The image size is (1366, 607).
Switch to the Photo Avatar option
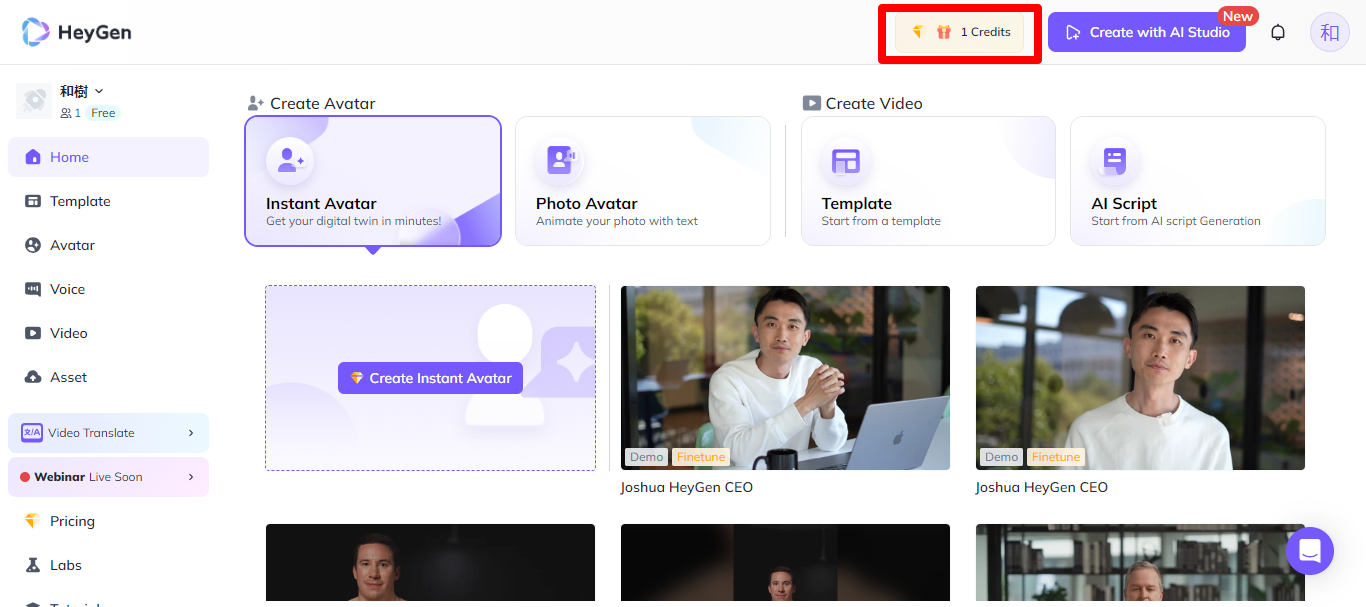coord(642,180)
